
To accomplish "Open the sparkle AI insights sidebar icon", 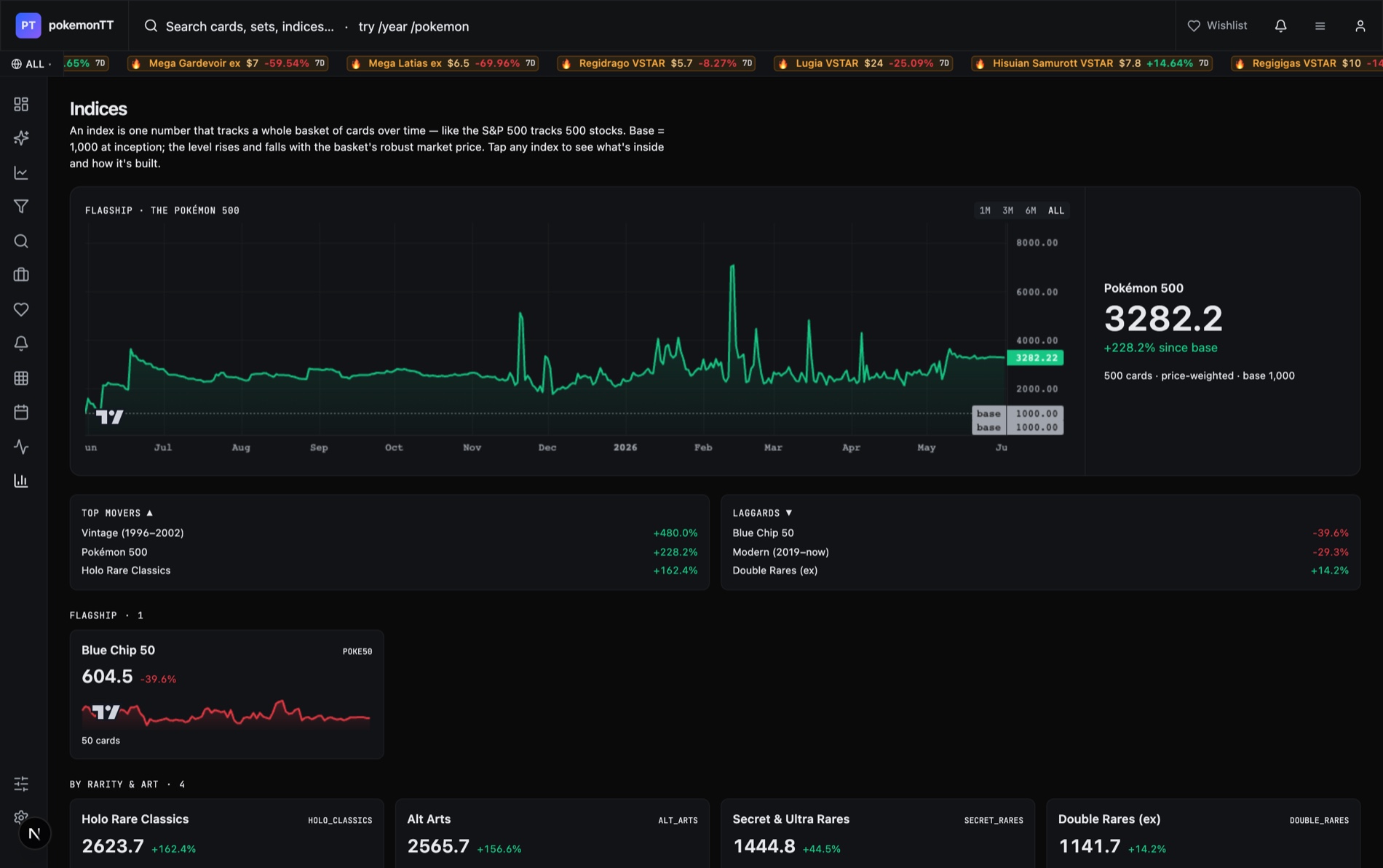I will (x=21, y=138).
